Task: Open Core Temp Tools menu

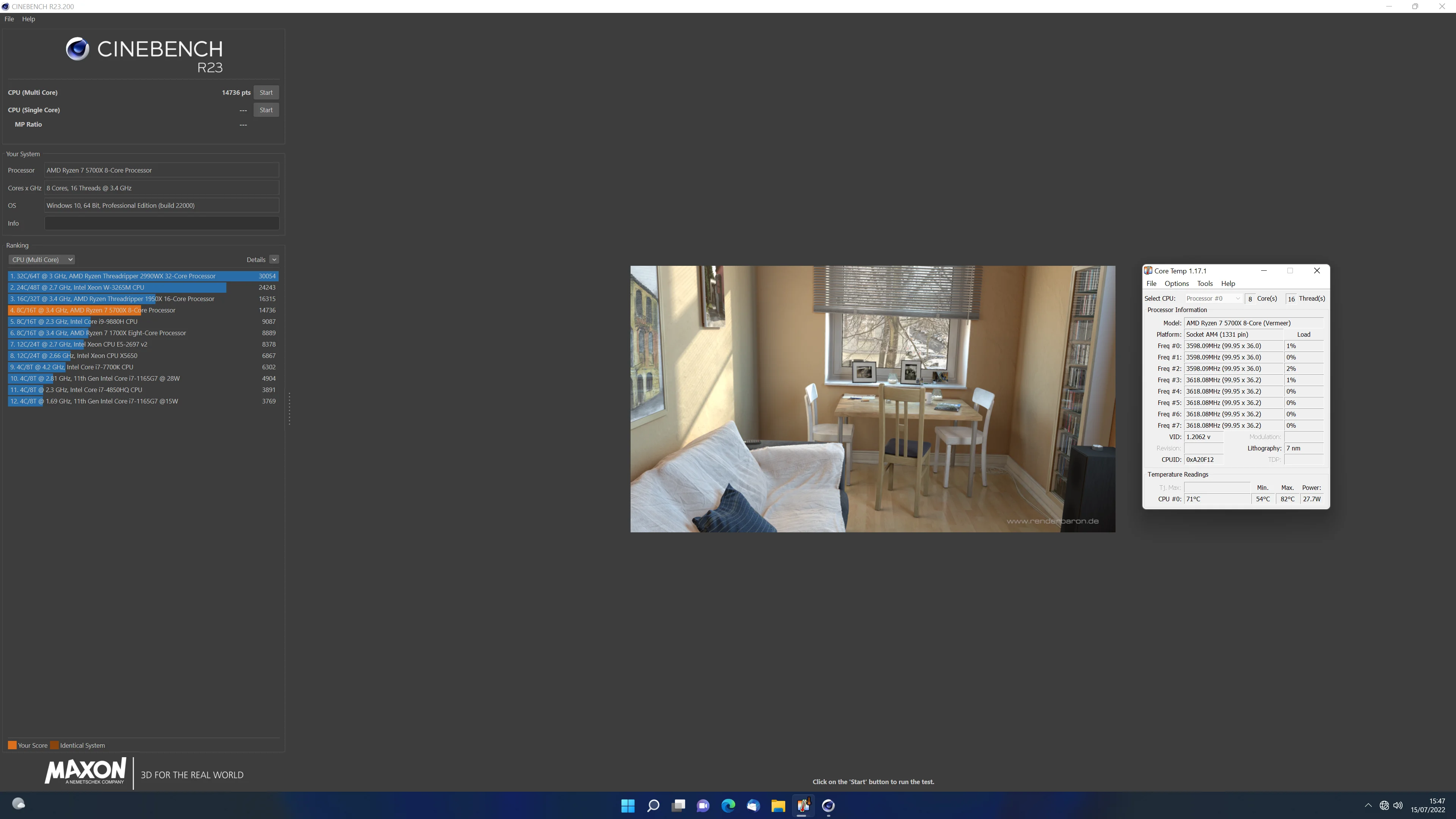Action: pos(1205,284)
